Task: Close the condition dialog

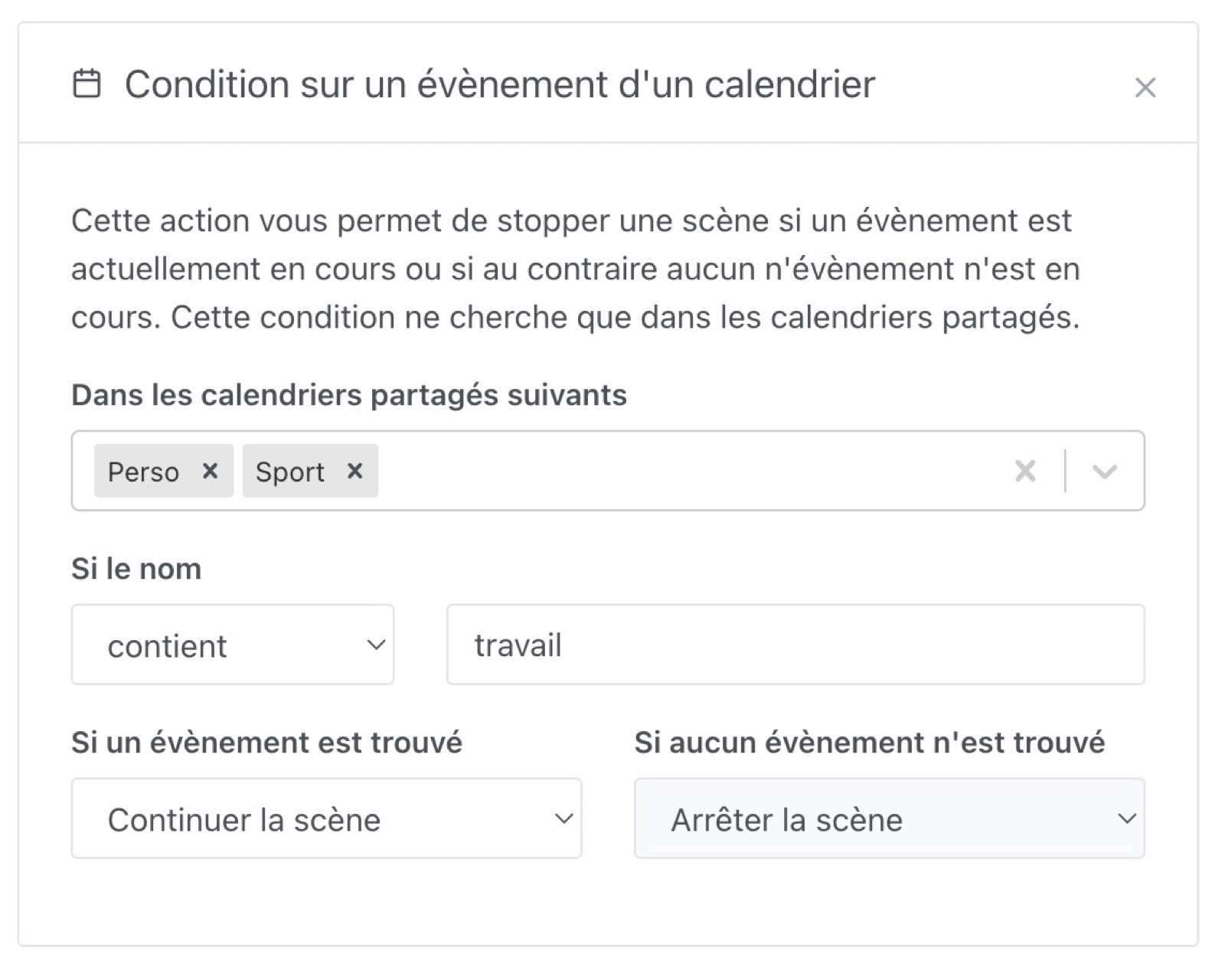Action: point(1144,87)
